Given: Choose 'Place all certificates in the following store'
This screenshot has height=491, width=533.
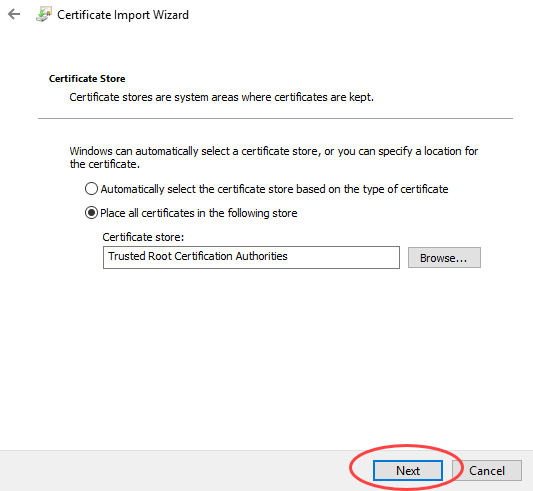Looking at the screenshot, I should (91, 213).
